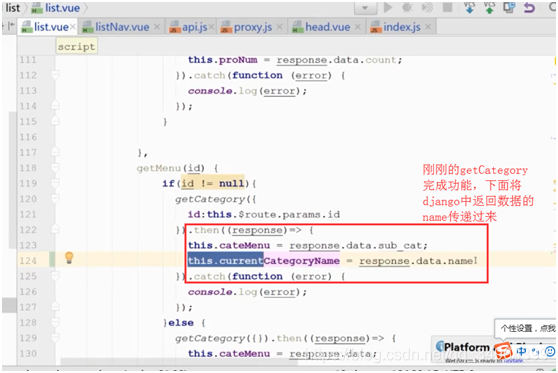Click the 个性设置 tooltip bubble
558x373 pixels.
(526, 328)
